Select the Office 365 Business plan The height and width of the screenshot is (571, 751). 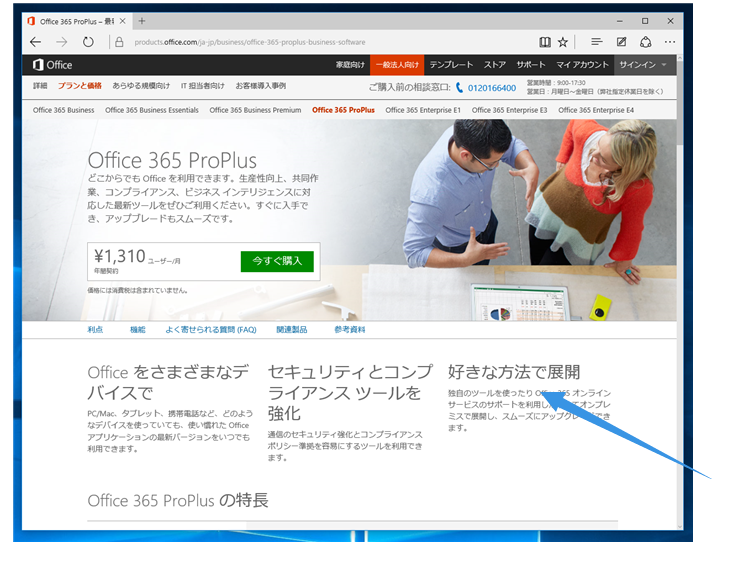point(64,110)
